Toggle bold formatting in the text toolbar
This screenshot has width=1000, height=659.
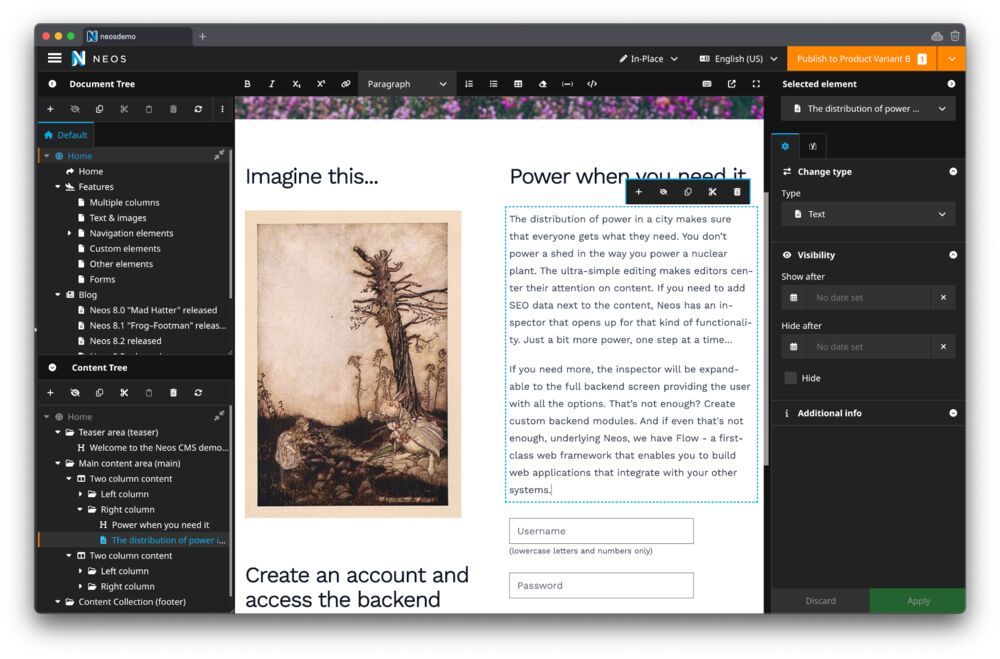click(x=248, y=84)
